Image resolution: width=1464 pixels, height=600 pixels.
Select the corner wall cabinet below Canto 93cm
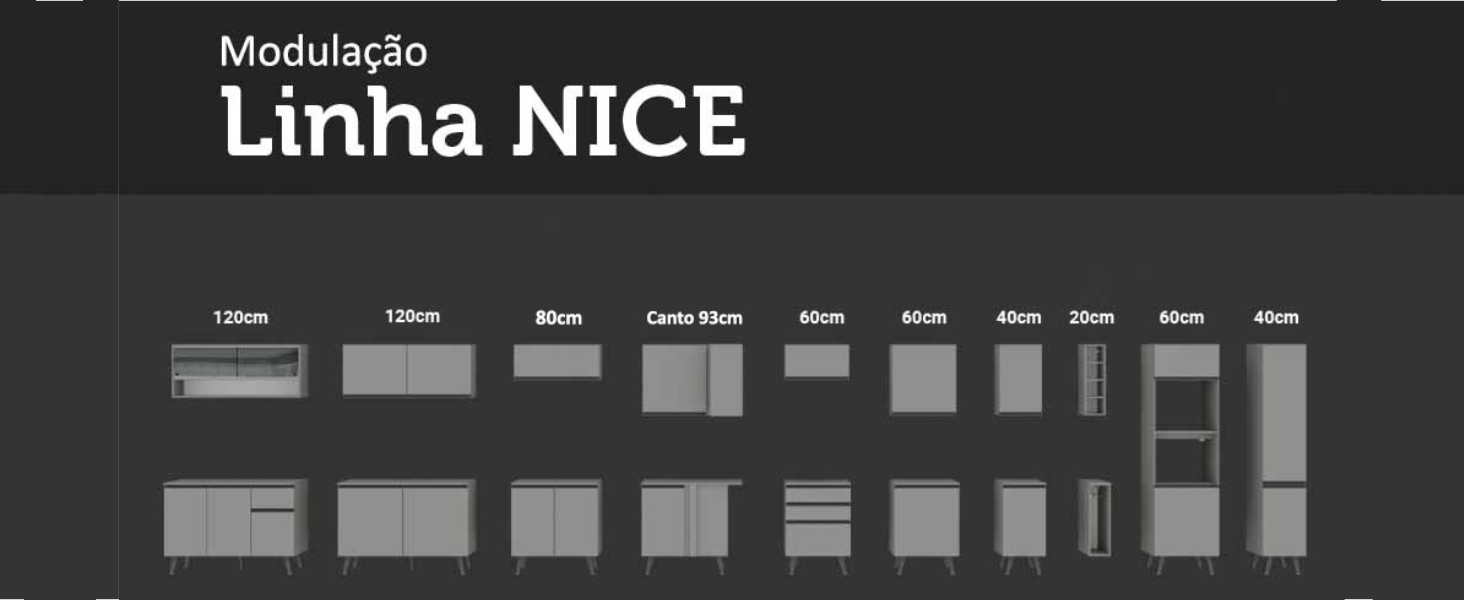coord(692,379)
